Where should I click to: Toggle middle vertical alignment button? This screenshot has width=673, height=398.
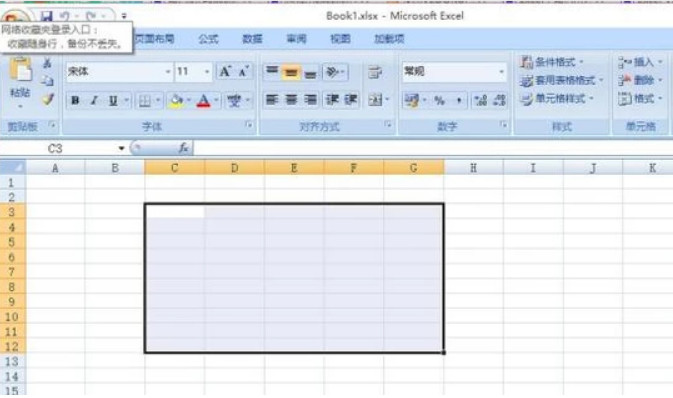tap(291, 72)
